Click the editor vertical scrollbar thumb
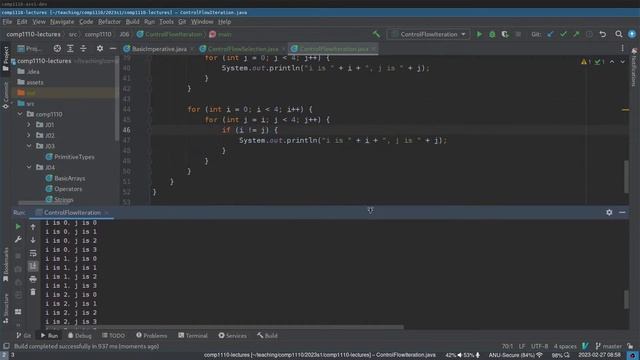This screenshot has width=640, height=360. (626, 177)
